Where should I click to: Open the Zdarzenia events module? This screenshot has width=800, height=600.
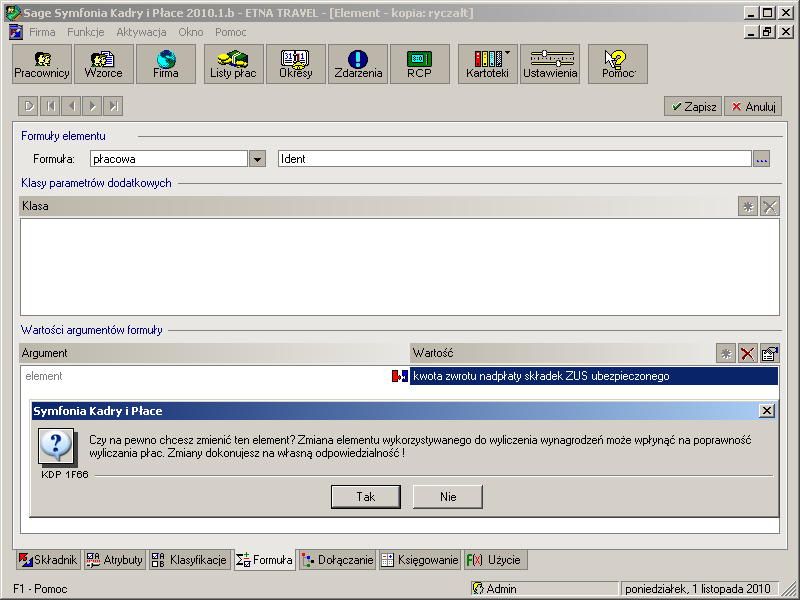click(358, 64)
